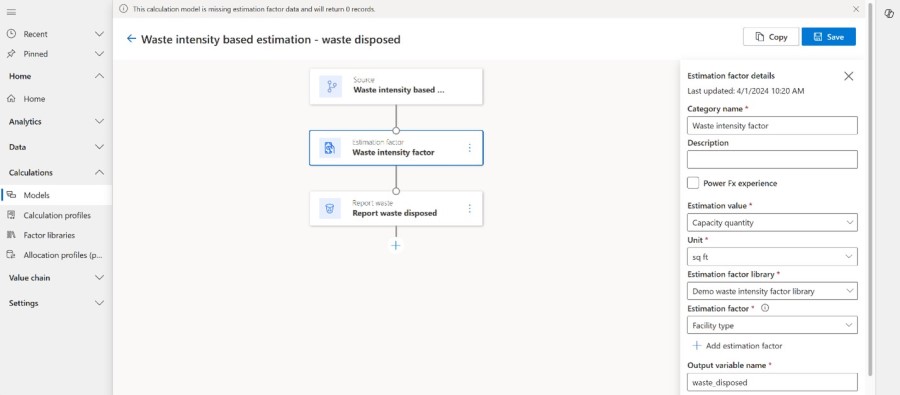Open the Estimation value dropdown

click(x=772, y=223)
